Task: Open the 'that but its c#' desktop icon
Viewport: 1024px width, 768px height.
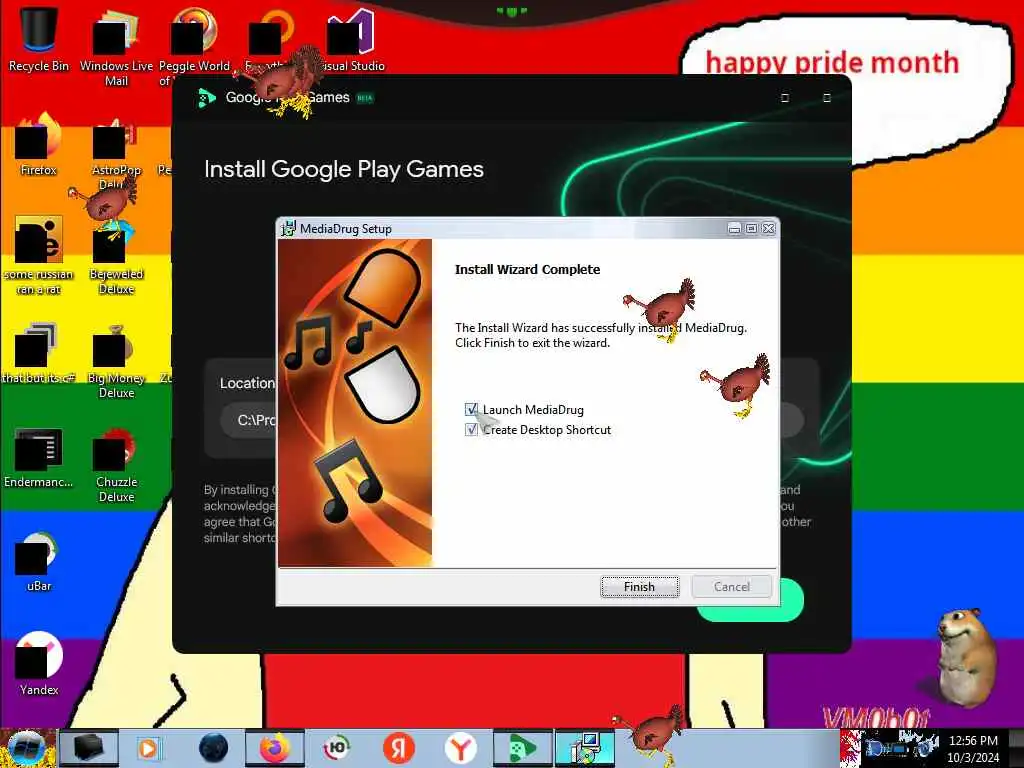Action: 39,353
